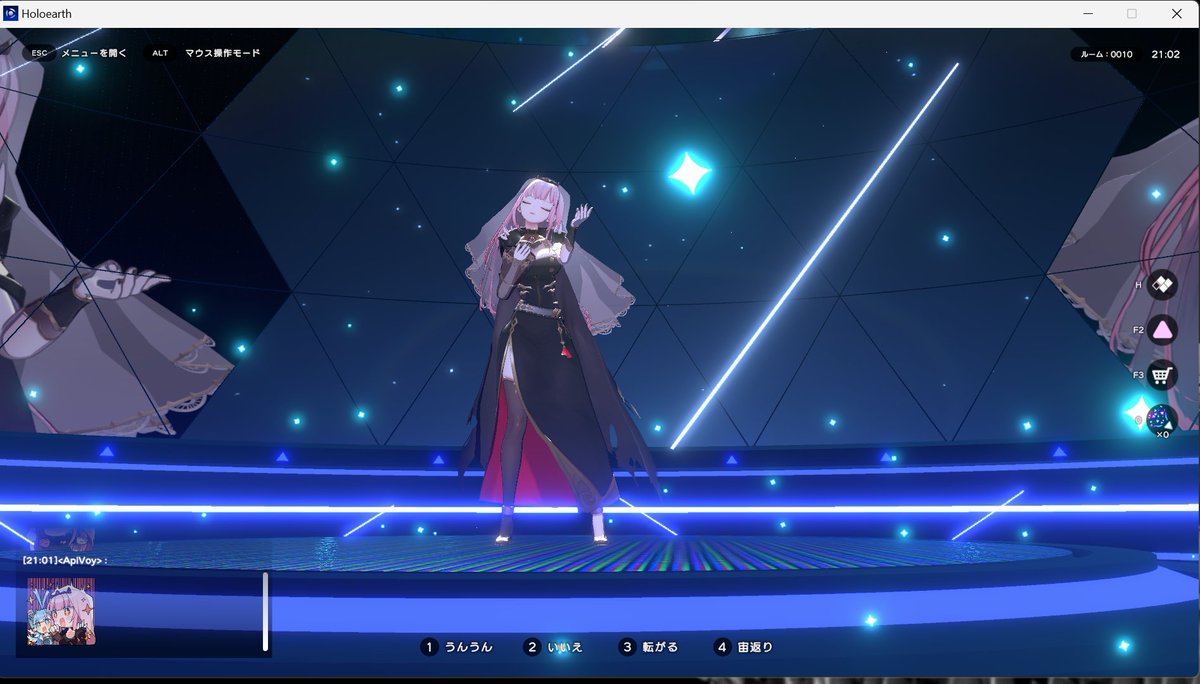
Task: Click the メニューを開く label
Action: coord(94,53)
